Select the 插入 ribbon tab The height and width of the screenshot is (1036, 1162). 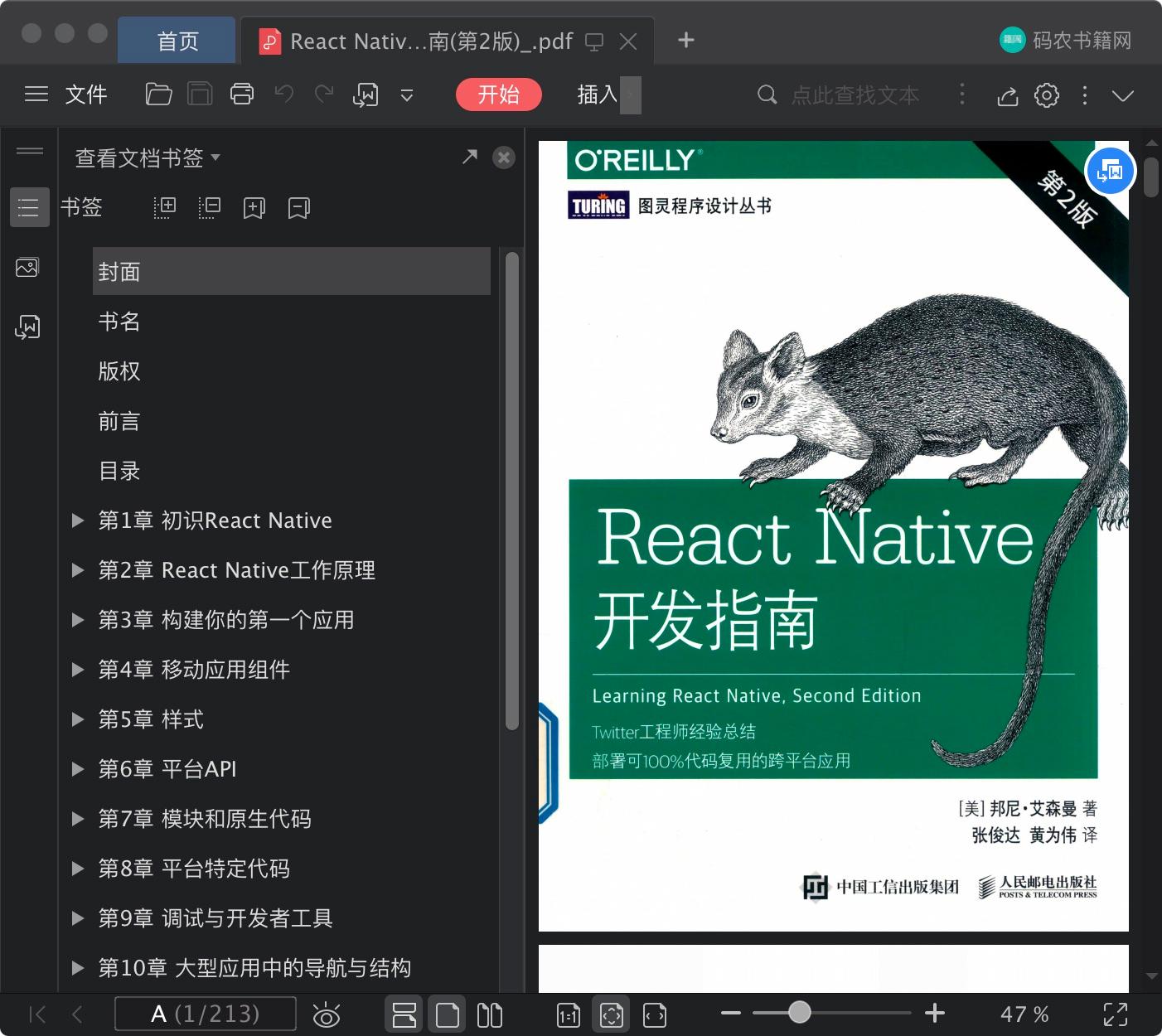coord(598,94)
